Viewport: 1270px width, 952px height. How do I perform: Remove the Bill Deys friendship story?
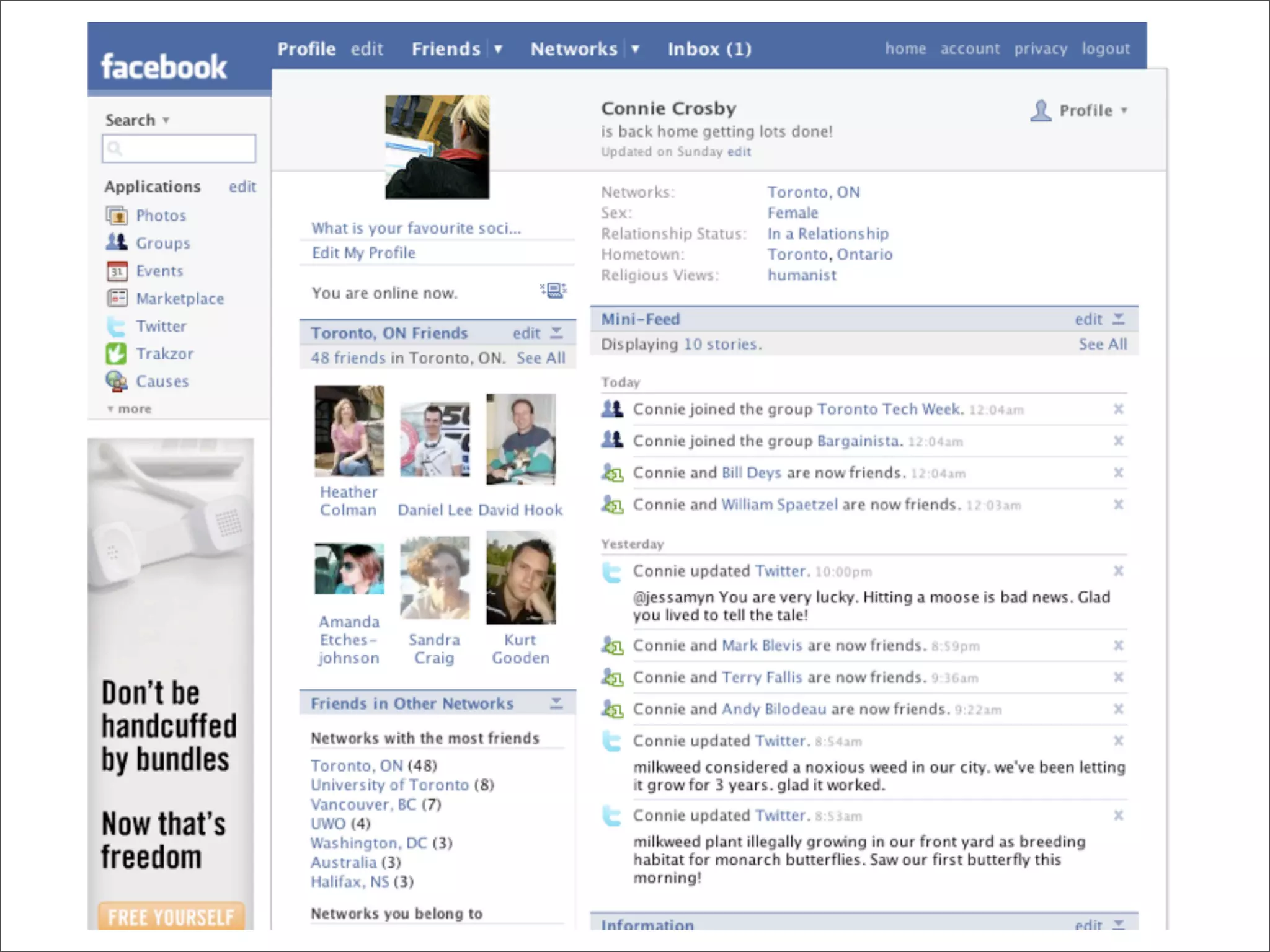coord(1118,473)
